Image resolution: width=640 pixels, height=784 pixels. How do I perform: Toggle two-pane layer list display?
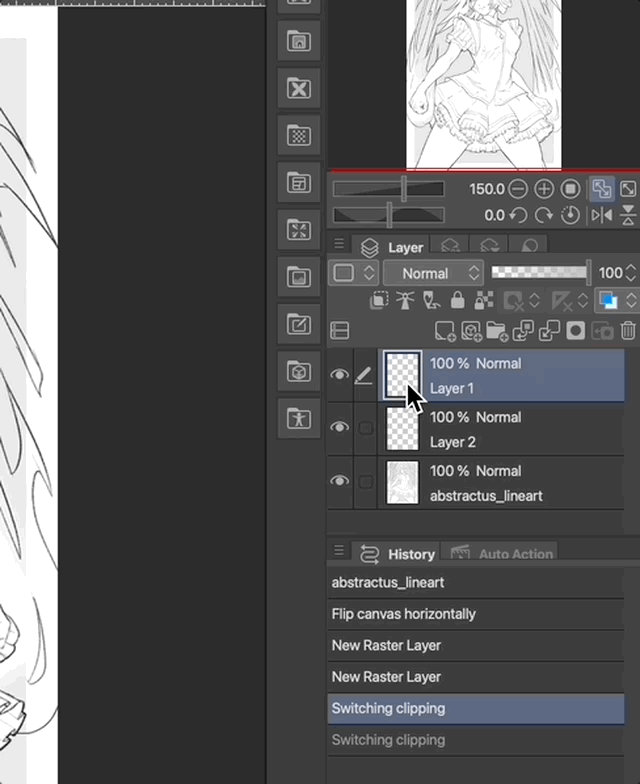(340, 330)
